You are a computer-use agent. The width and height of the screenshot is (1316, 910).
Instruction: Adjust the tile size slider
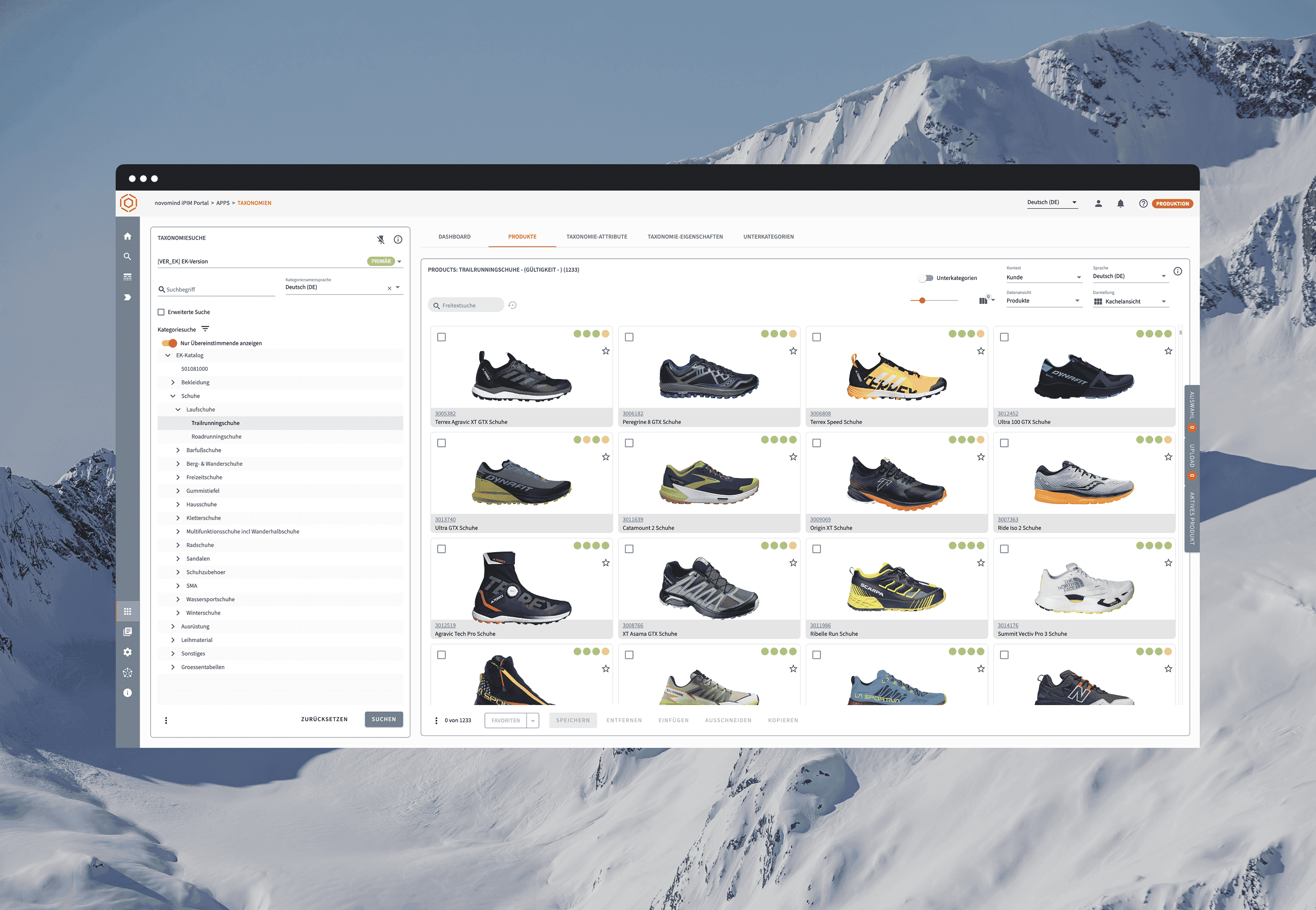(922, 301)
